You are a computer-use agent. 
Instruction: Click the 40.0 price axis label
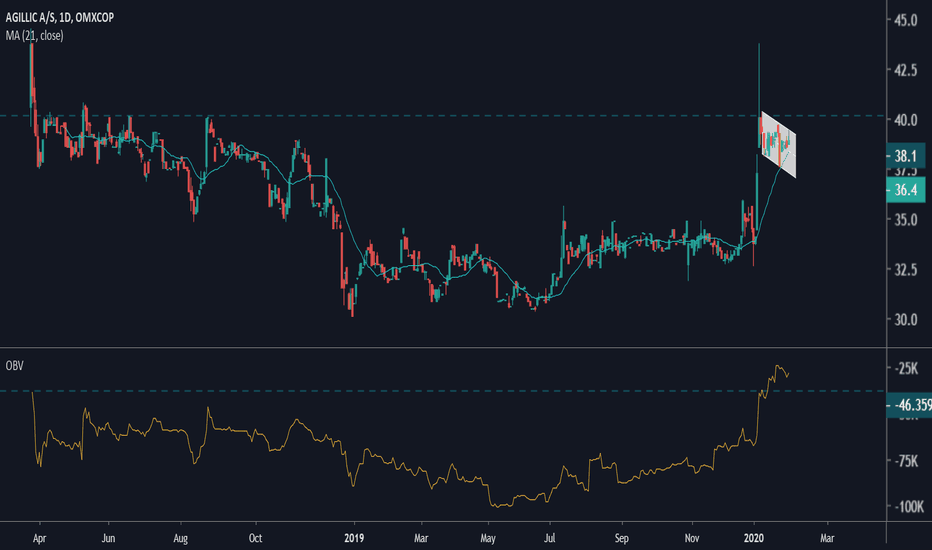tap(906, 120)
